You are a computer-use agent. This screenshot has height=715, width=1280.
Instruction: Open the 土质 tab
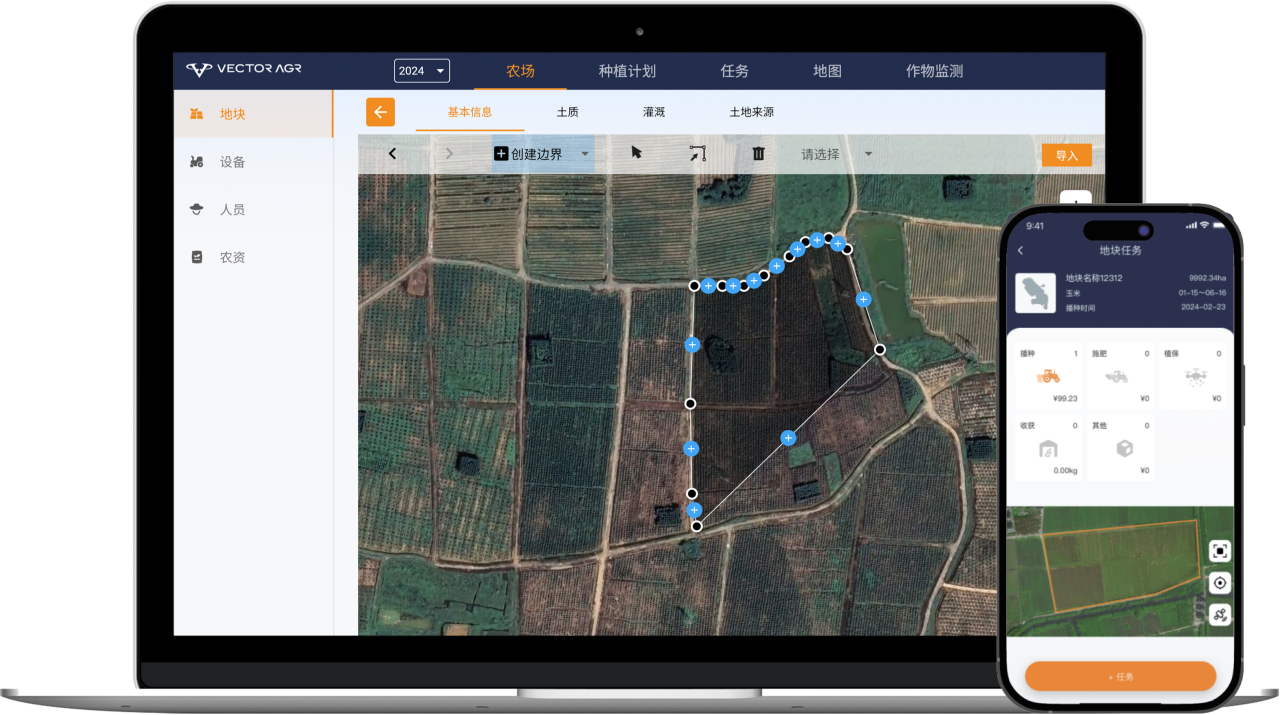click(x=567, y=112)
